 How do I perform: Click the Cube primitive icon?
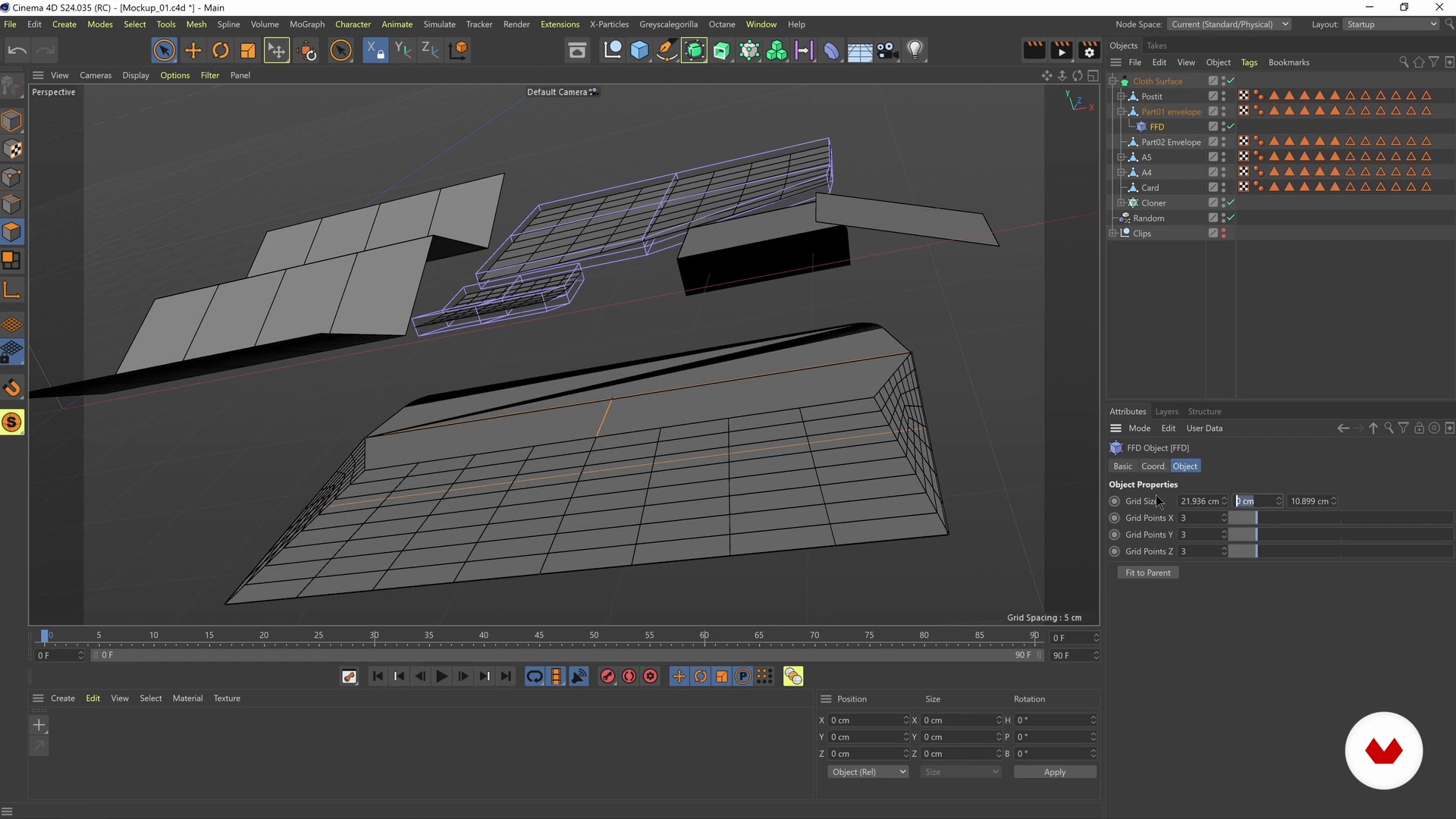click(x=639, y=51)
